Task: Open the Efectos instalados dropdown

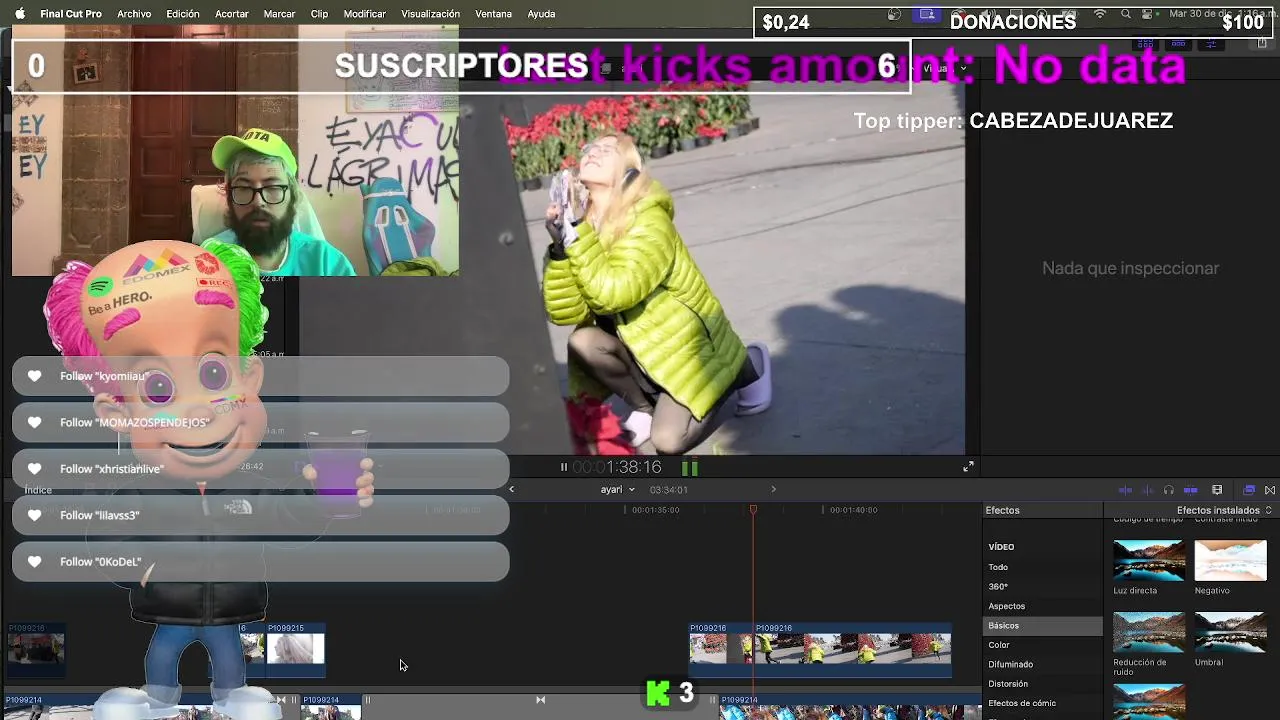Action: click(1224, 510)
